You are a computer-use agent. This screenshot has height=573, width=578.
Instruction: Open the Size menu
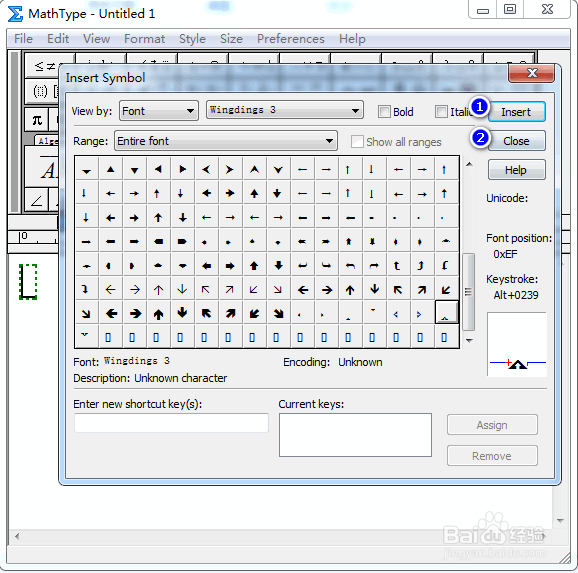pyautogui.click(x=231, y=39)
